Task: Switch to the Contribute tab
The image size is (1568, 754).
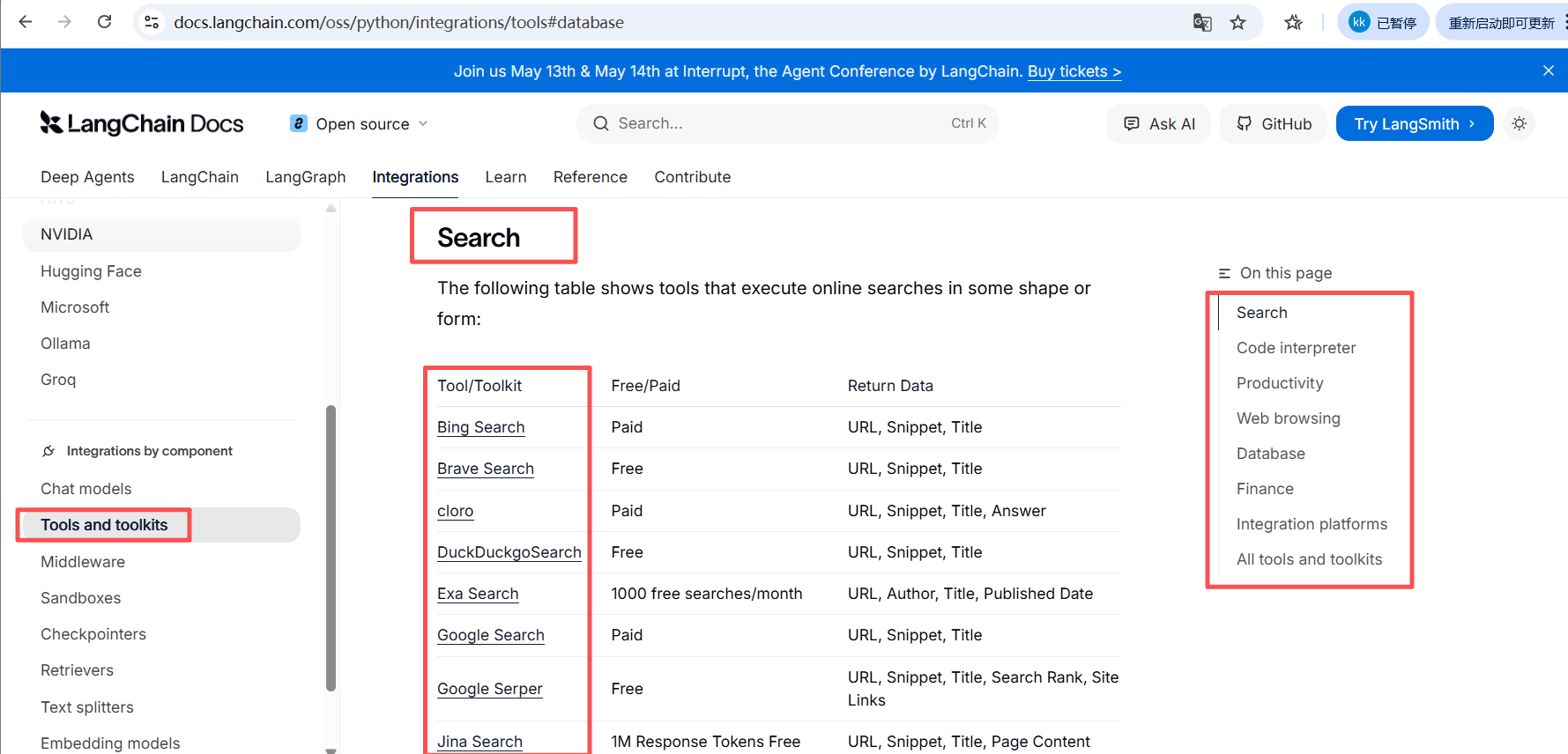Action: (x=693, y=177)
